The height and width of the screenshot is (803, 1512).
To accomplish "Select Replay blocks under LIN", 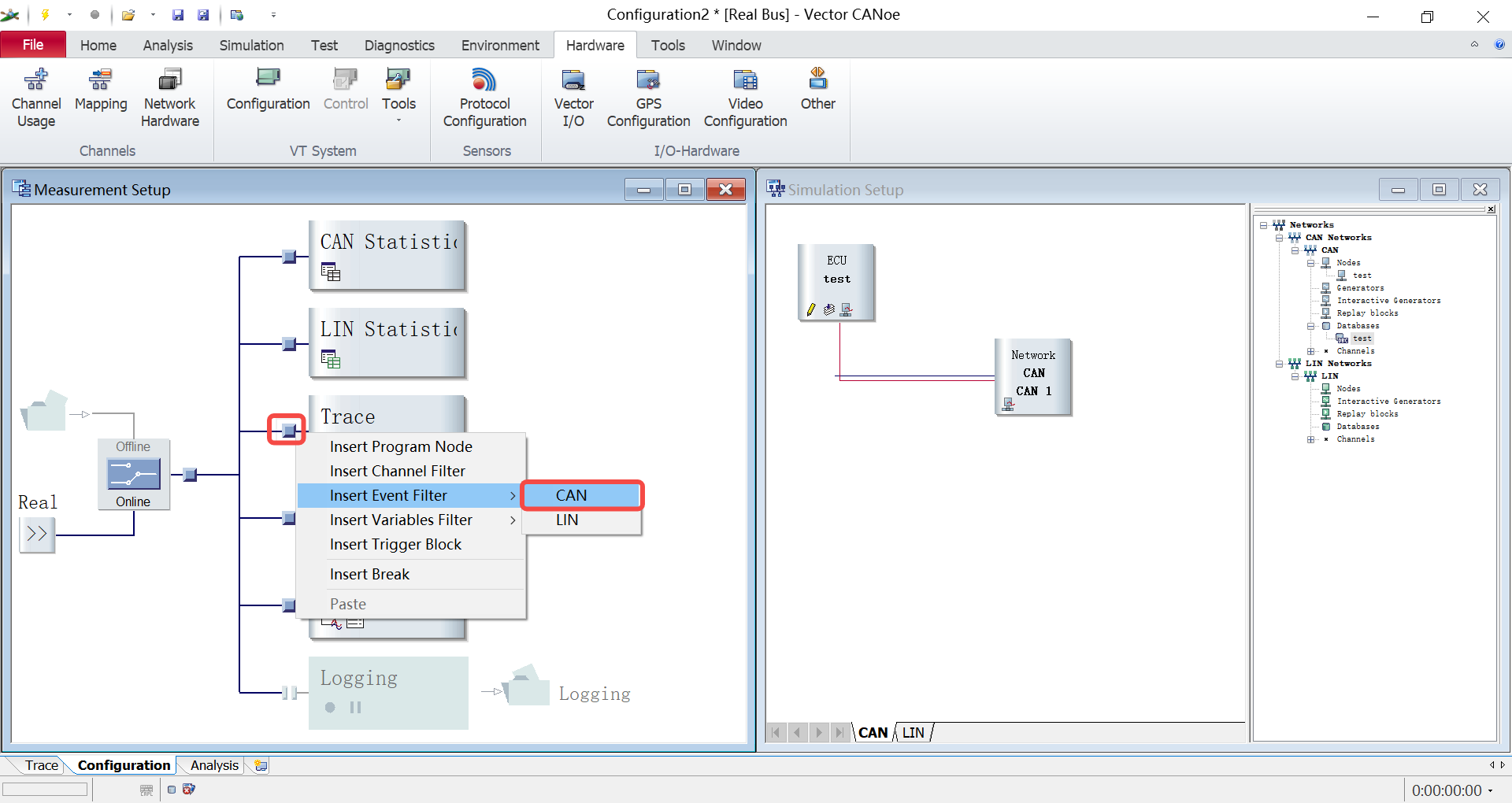I will click(1367, 414).
